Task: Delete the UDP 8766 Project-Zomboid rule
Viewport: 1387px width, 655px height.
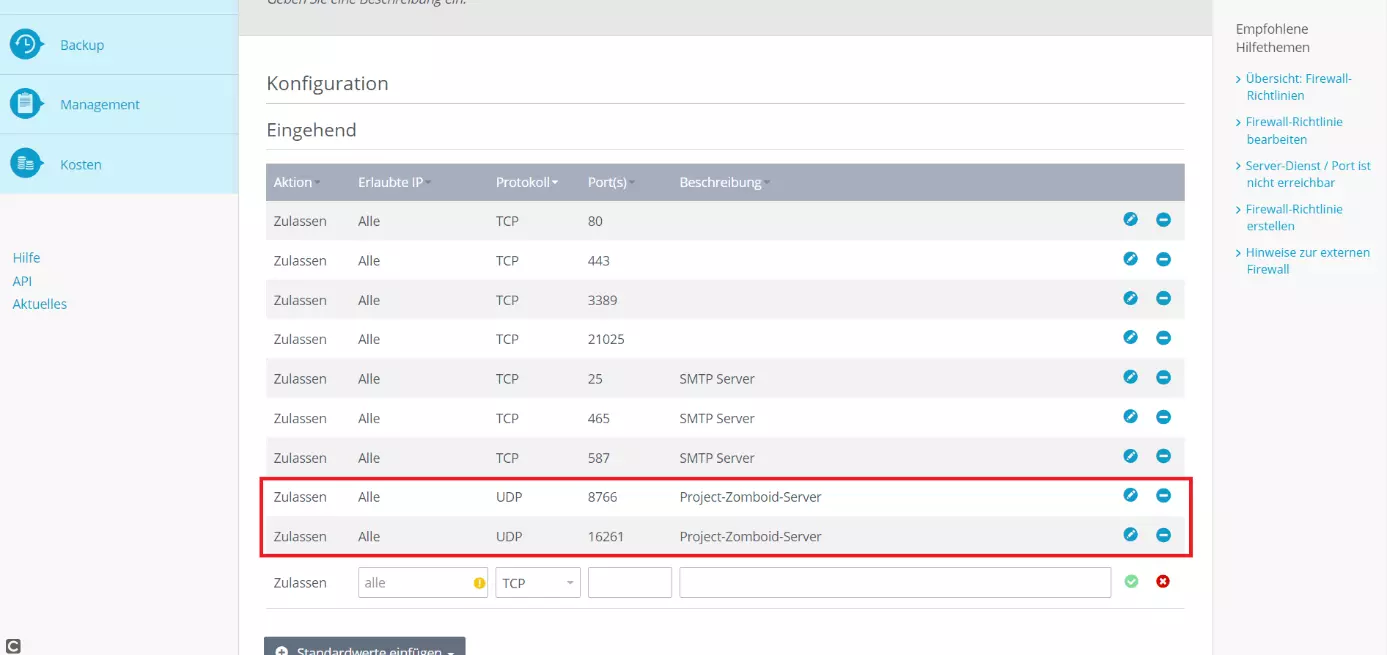Action: pyautogui.click(x=1163, y=495)
